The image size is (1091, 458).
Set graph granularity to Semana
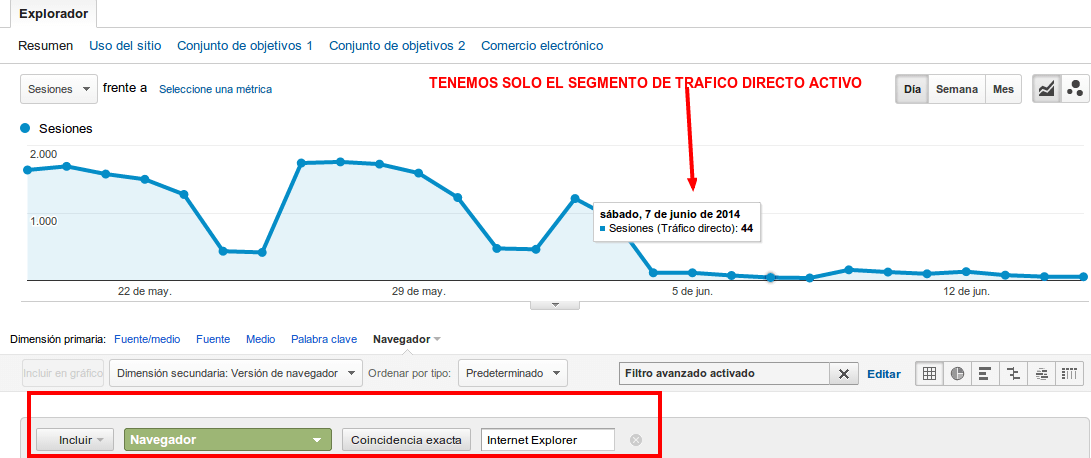tap(957, 89)
